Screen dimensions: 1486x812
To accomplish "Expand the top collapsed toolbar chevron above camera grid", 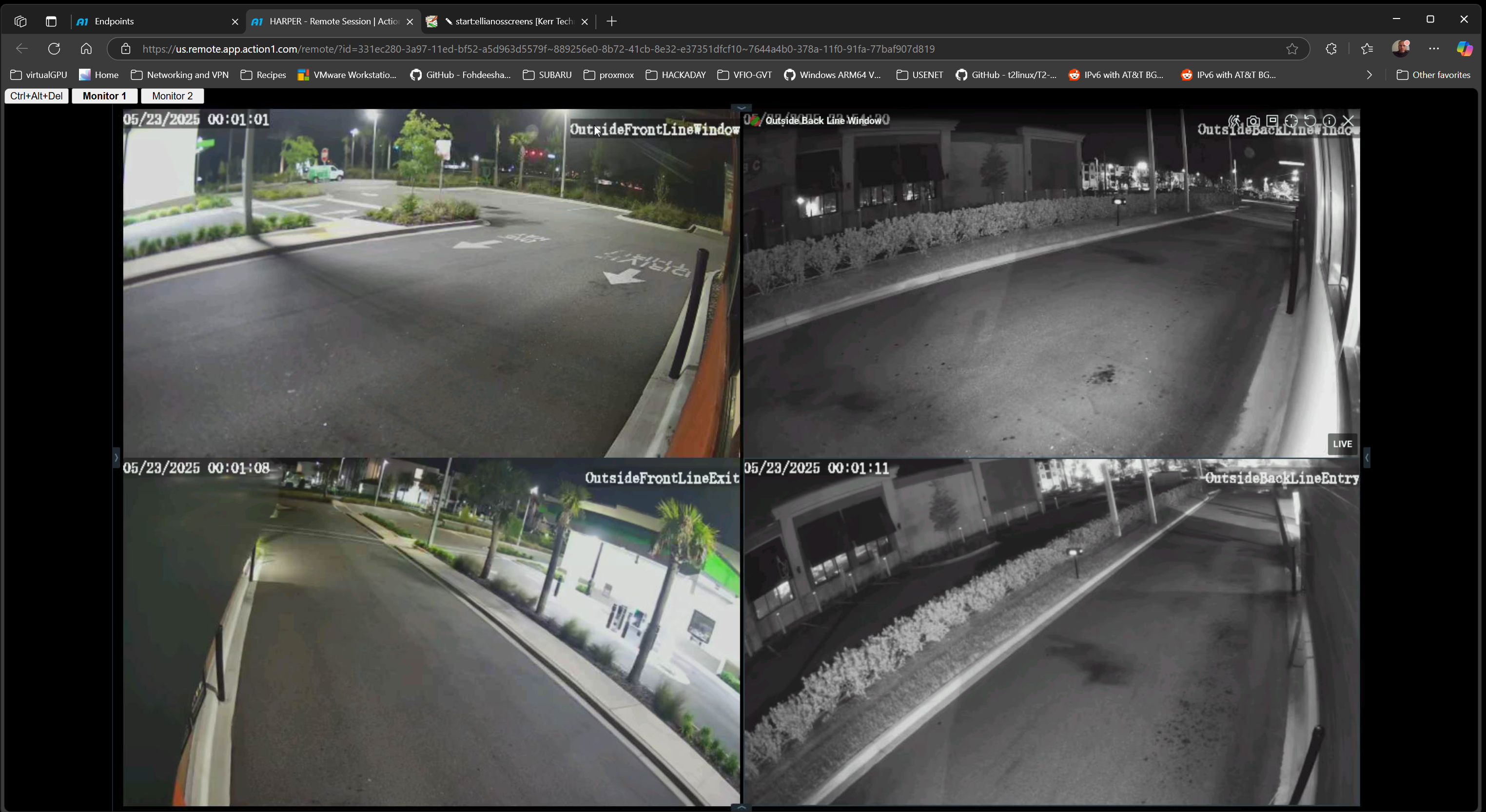I will tap(741, 108).
